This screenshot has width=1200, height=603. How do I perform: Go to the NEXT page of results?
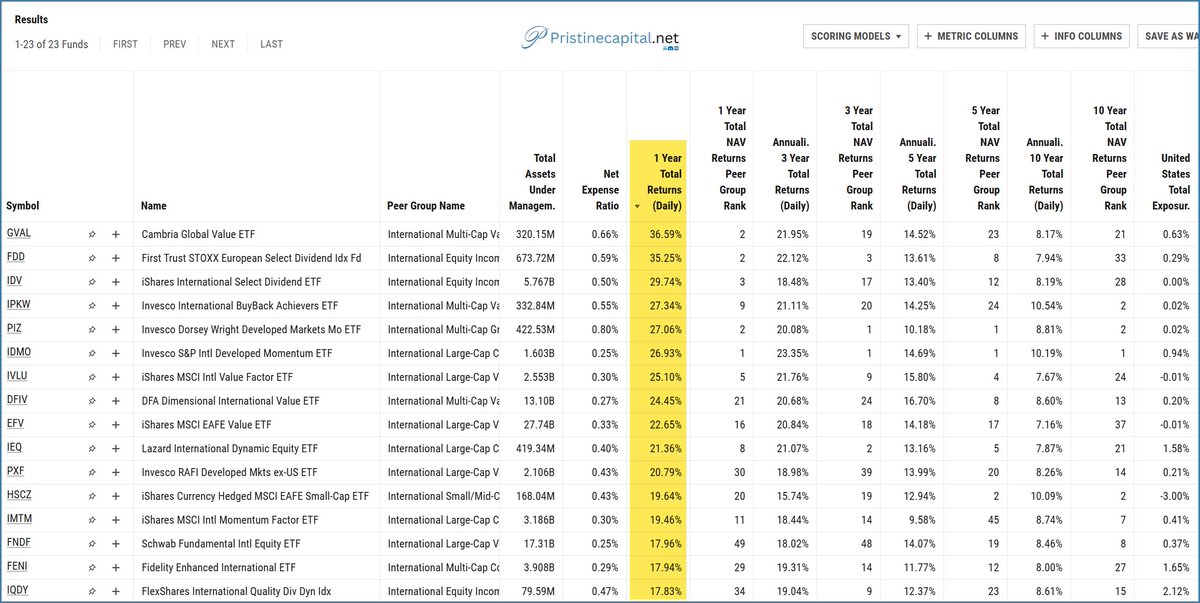click(x=223, y=44)
